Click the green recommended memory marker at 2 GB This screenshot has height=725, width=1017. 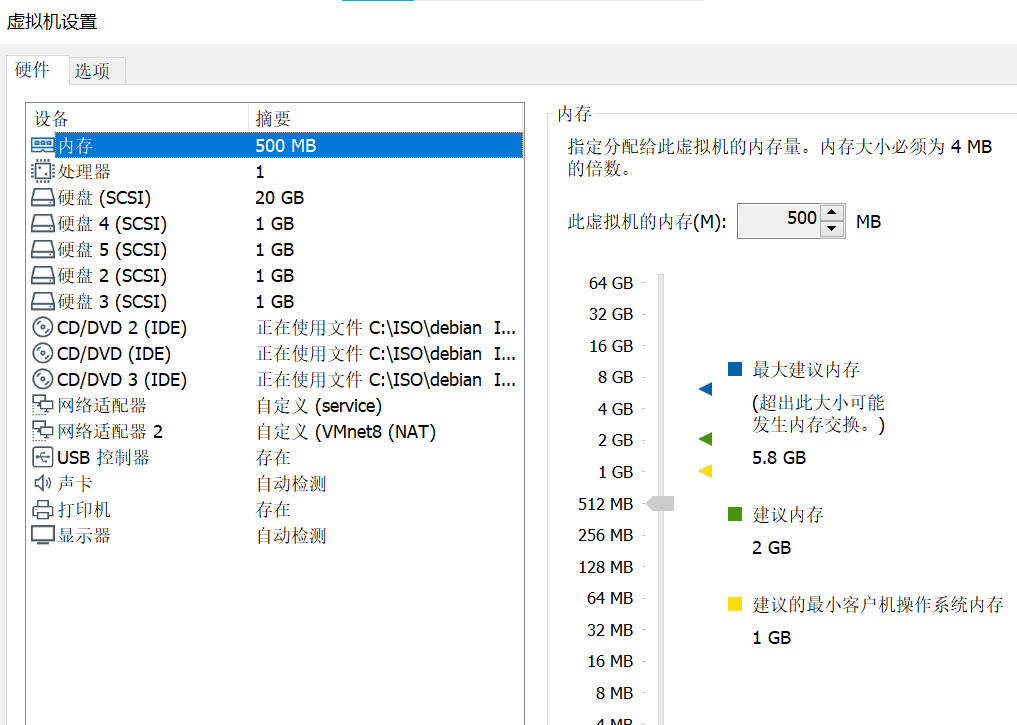pos(706,439)
